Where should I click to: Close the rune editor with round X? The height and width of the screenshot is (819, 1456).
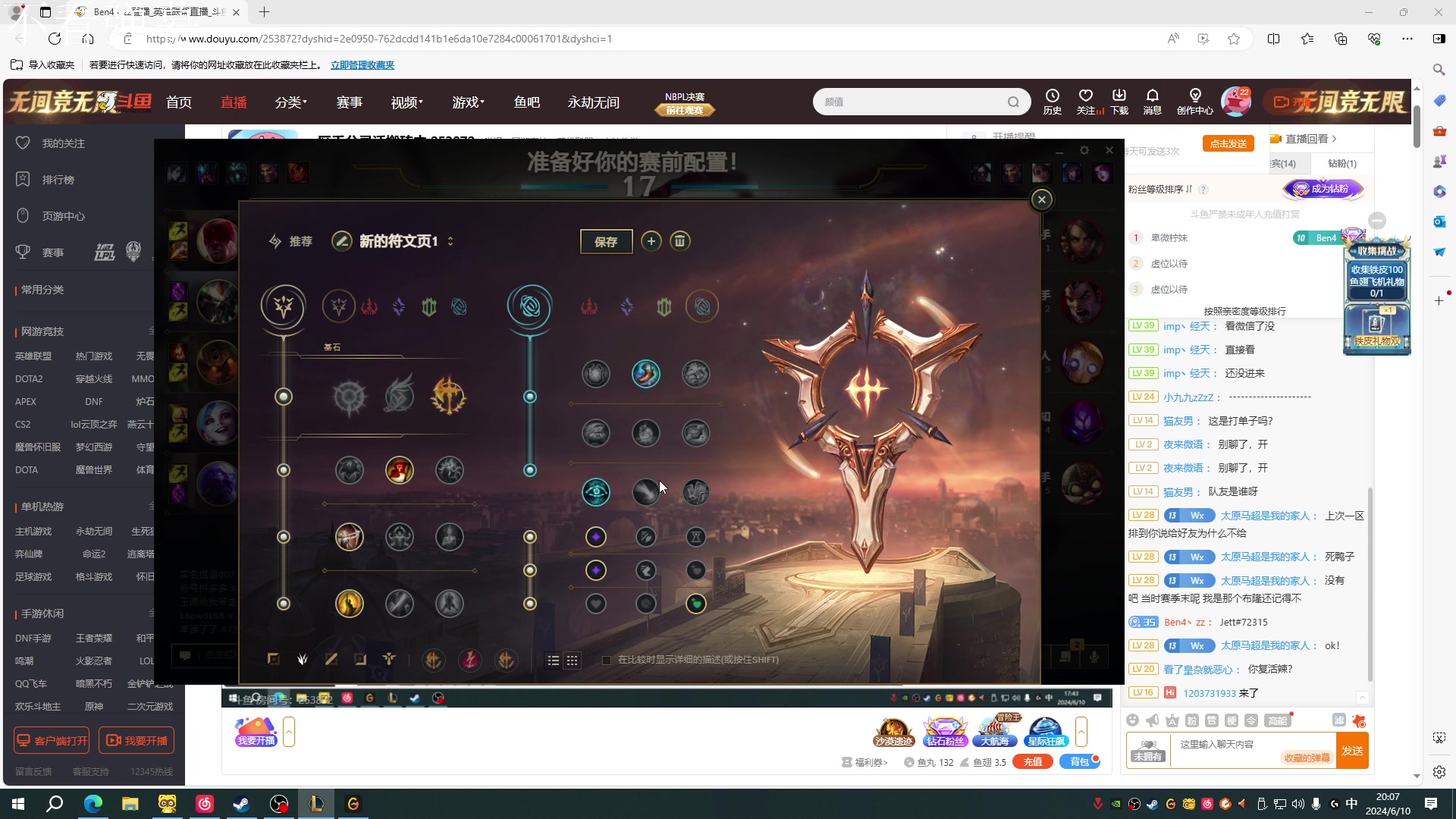(1042, 199)
